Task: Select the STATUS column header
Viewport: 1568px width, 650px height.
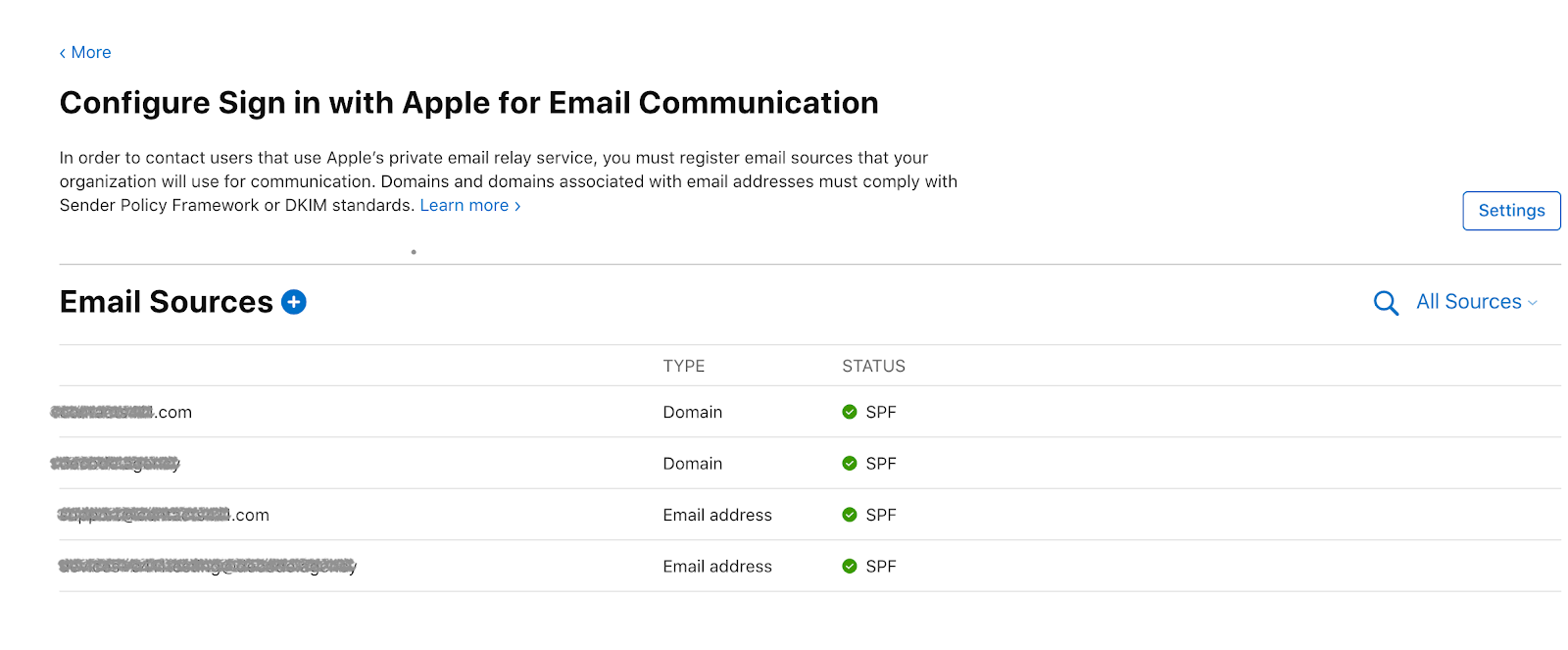Action: coord(872,366)
